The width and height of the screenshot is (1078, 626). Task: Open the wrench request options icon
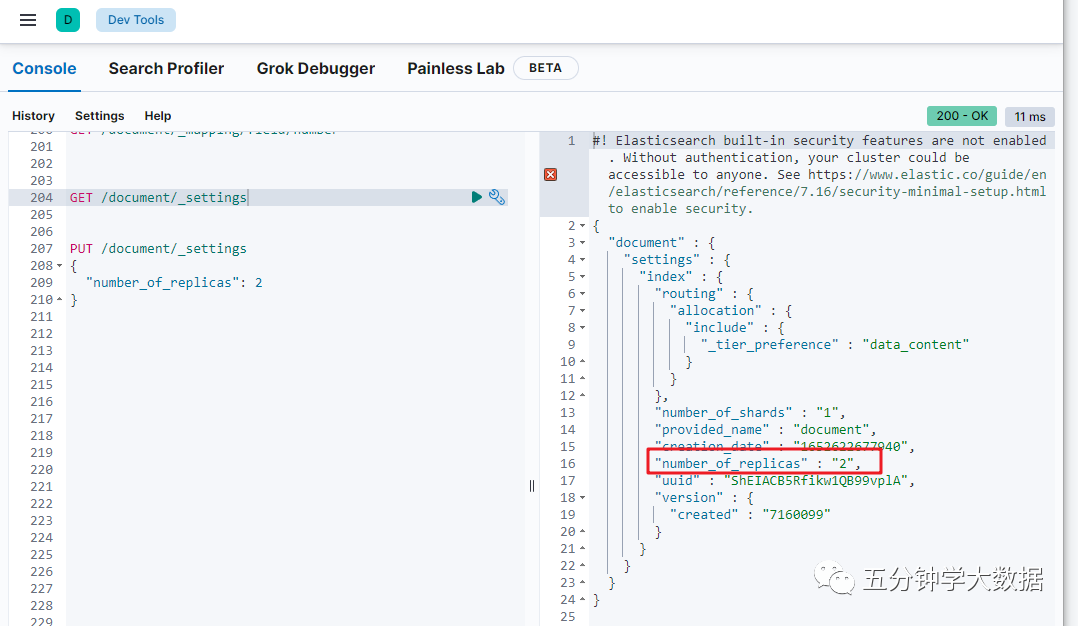pos(497,197)
